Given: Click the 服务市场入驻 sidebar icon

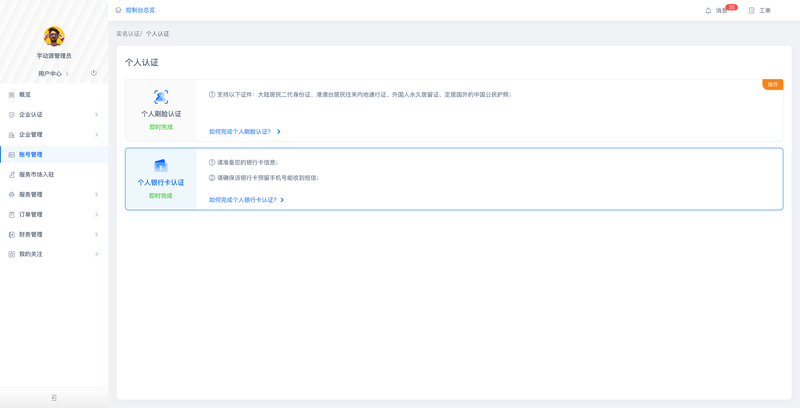Looking at the screenshot, I should tap(12, 174).
